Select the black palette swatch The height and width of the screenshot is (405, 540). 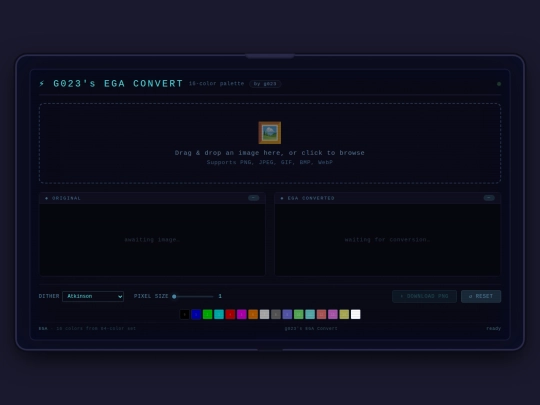185,314
